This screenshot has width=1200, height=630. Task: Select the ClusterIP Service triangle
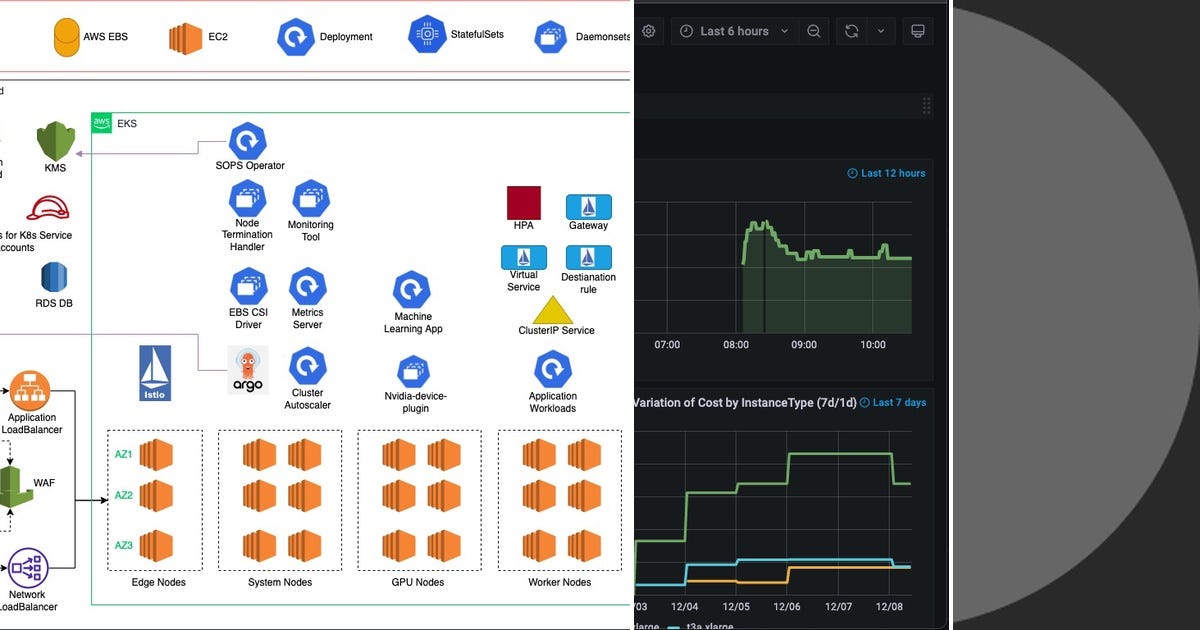pyautogui.click(x=553, y=309)
